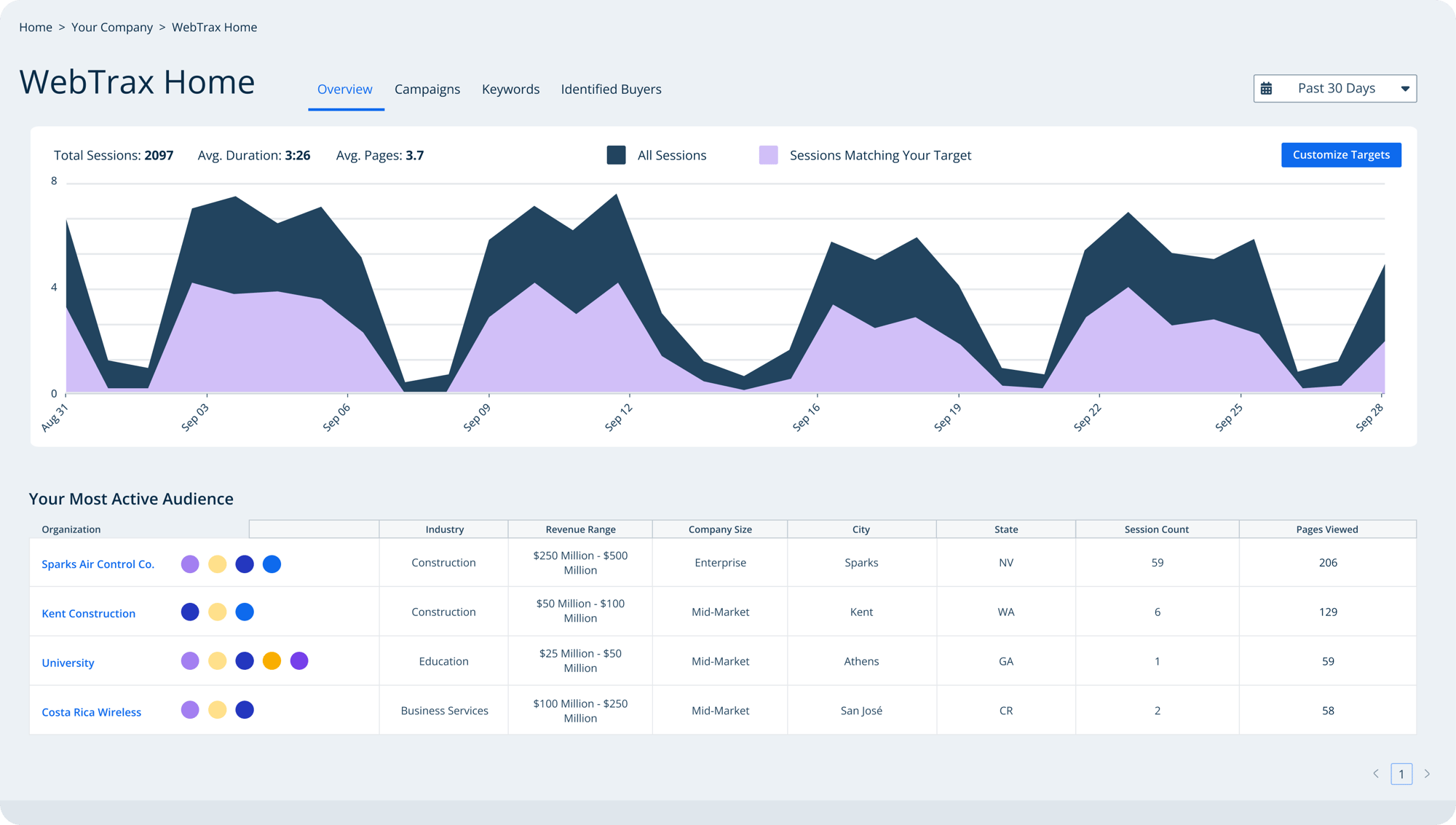Go to previous page arrow

point(1376,773)
